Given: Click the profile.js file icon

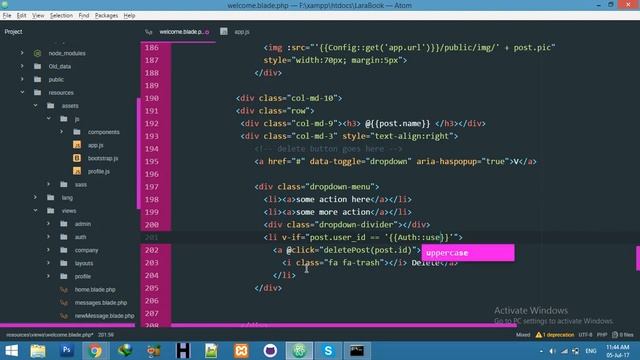Looking at the screenshot, I should pos(77,171).
